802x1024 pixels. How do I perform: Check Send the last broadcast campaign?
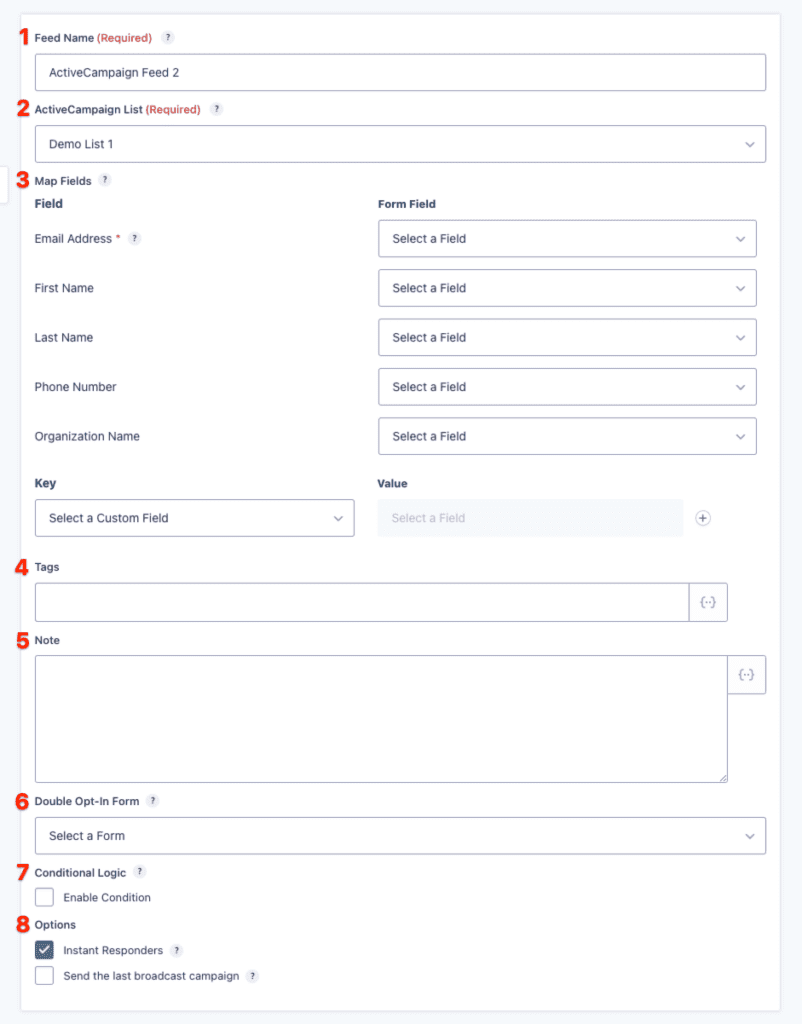[44, 976]
